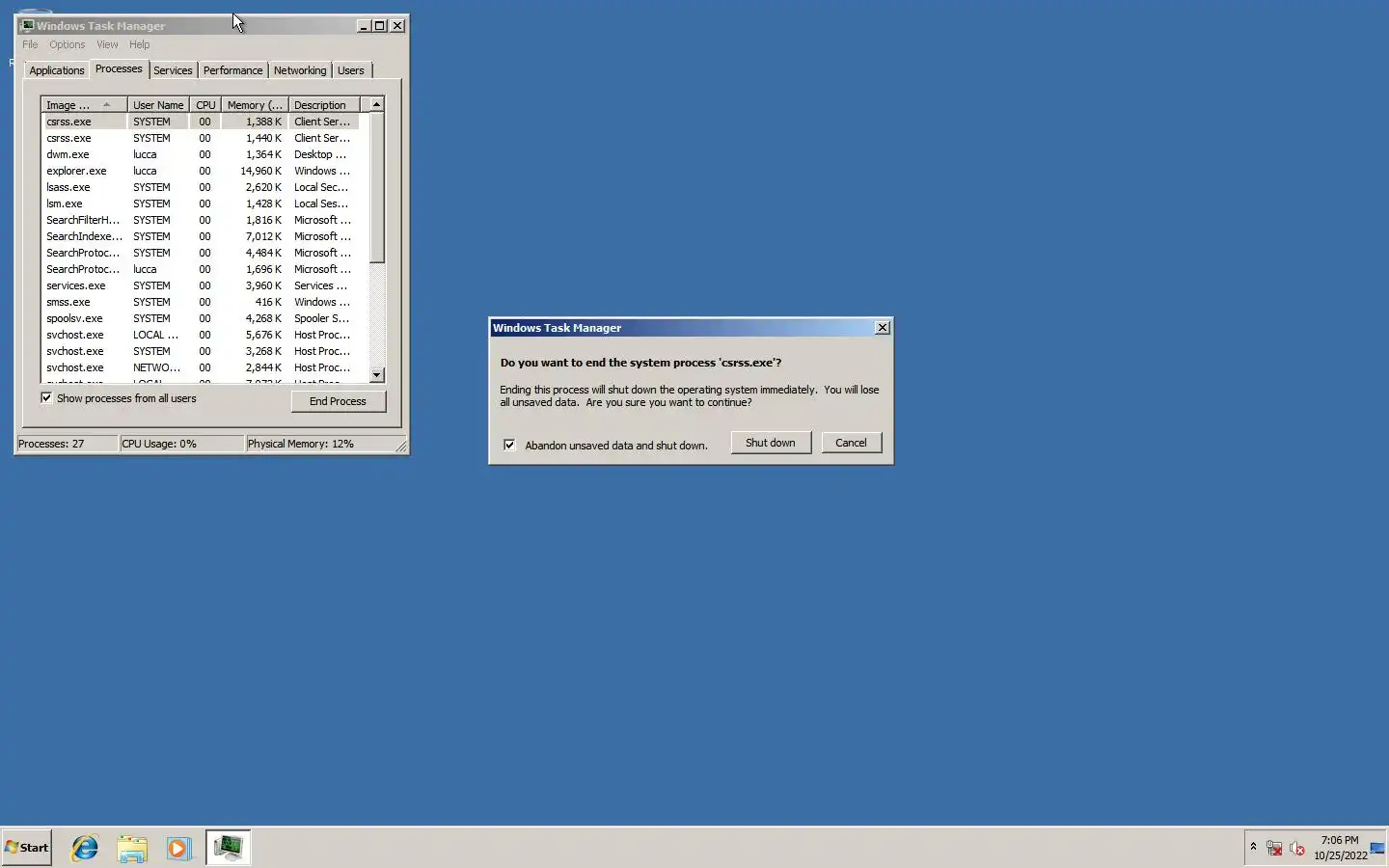
Task: Select svchost.exe row using 5,676 K
Action: tap(201, 335)
